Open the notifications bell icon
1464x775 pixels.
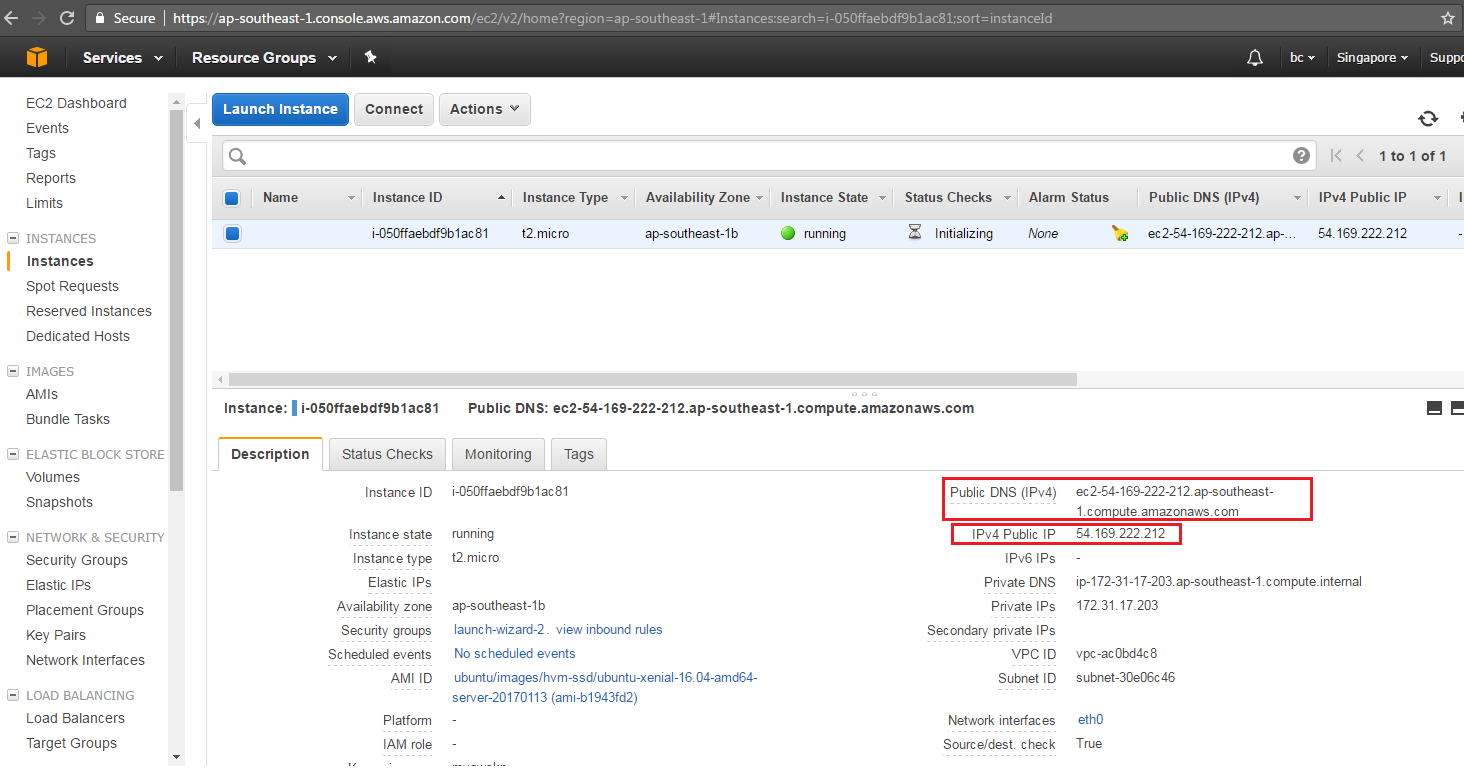1254,58
